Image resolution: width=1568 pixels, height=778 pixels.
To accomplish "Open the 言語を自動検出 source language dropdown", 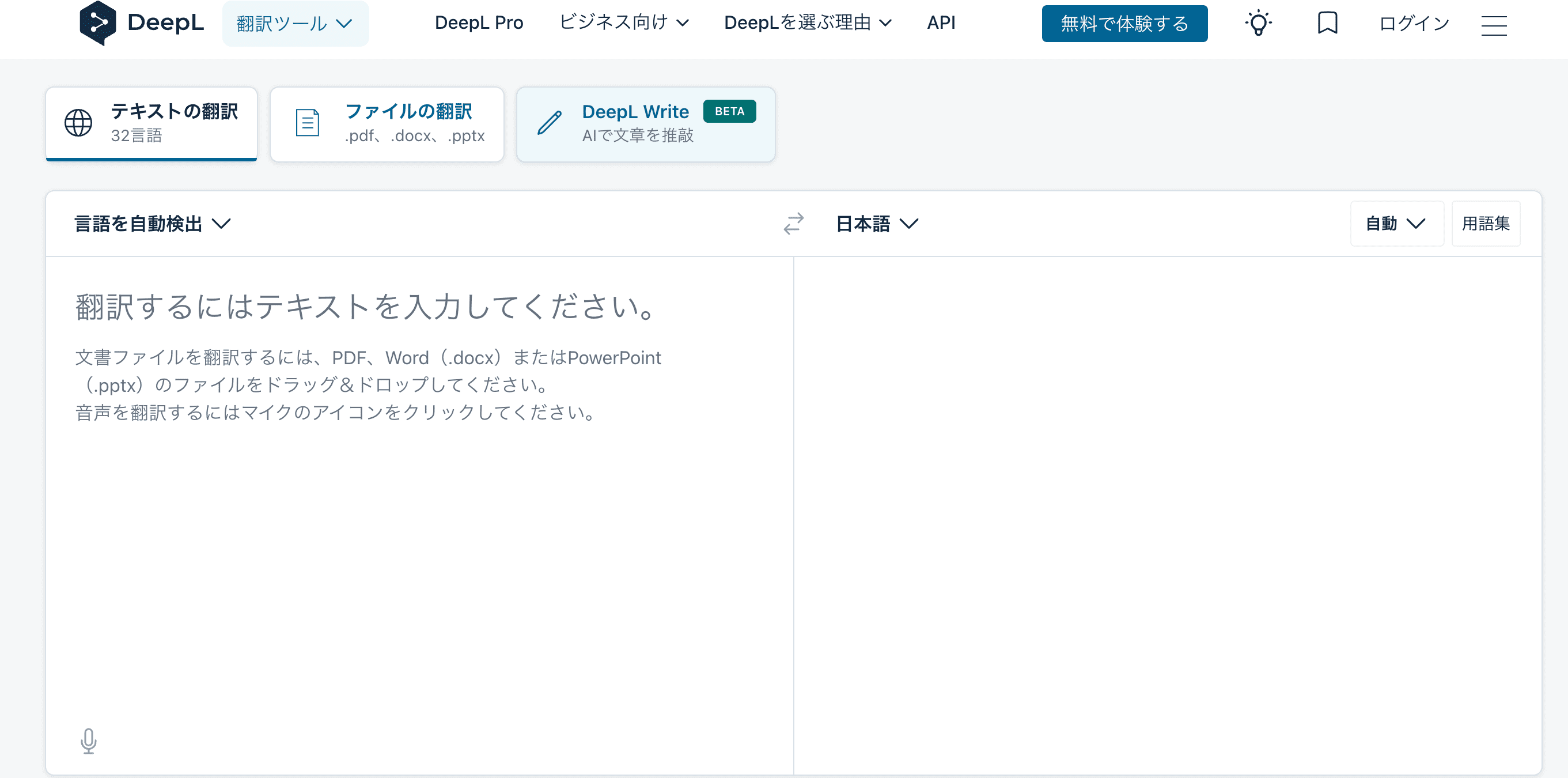I will [x=152, y=224].
